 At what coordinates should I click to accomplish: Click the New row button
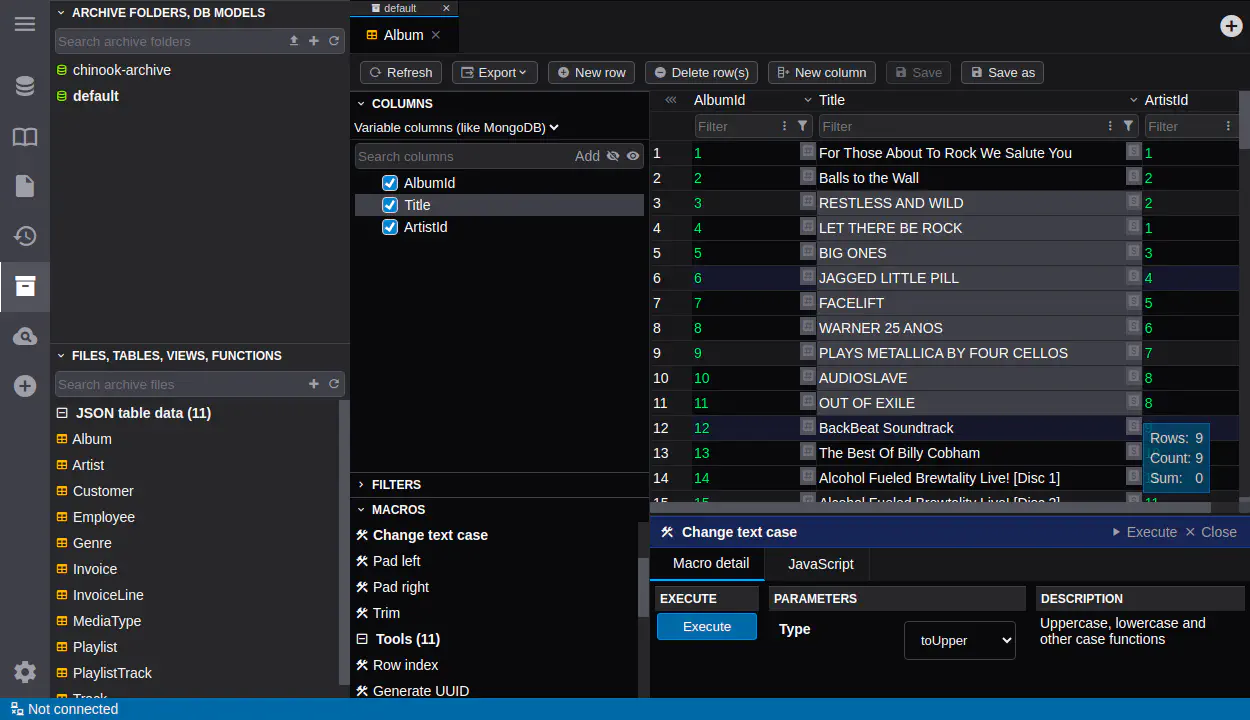point(591,72)
